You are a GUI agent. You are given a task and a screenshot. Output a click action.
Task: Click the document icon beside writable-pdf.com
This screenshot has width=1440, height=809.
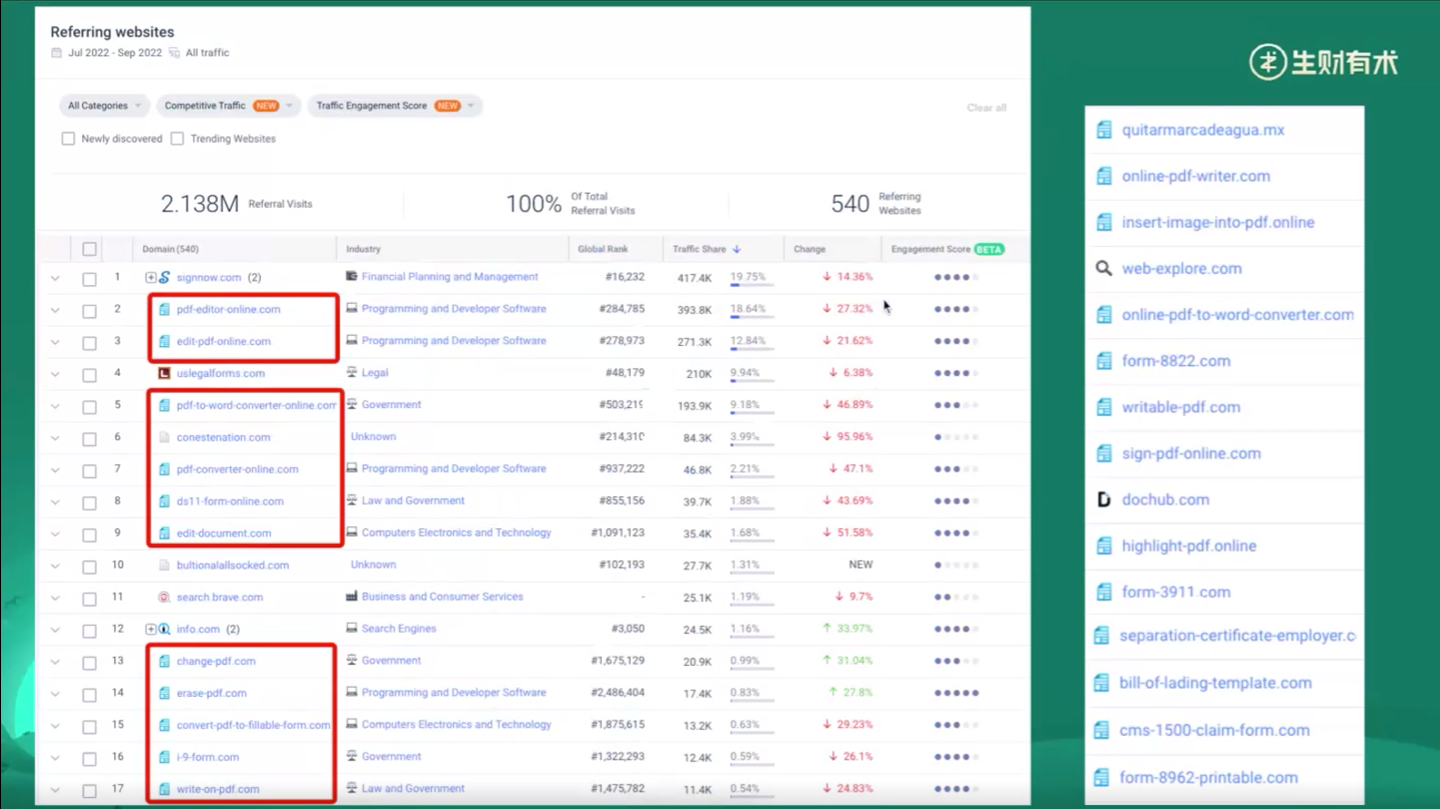point(1104,407)
